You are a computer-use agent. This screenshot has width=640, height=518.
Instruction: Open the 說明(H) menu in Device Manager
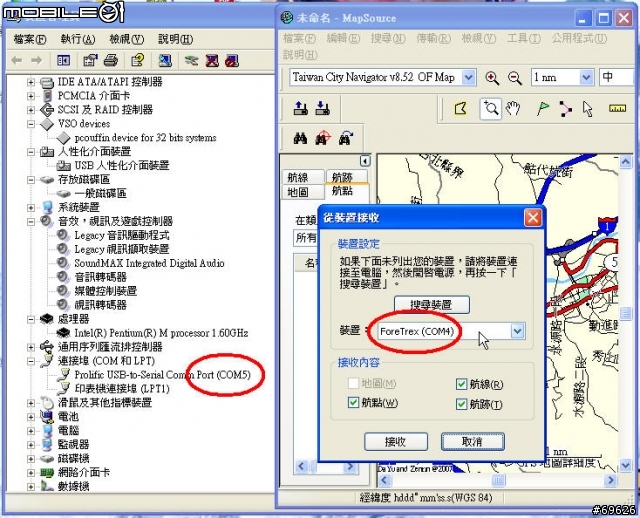[x=176, y=39]
